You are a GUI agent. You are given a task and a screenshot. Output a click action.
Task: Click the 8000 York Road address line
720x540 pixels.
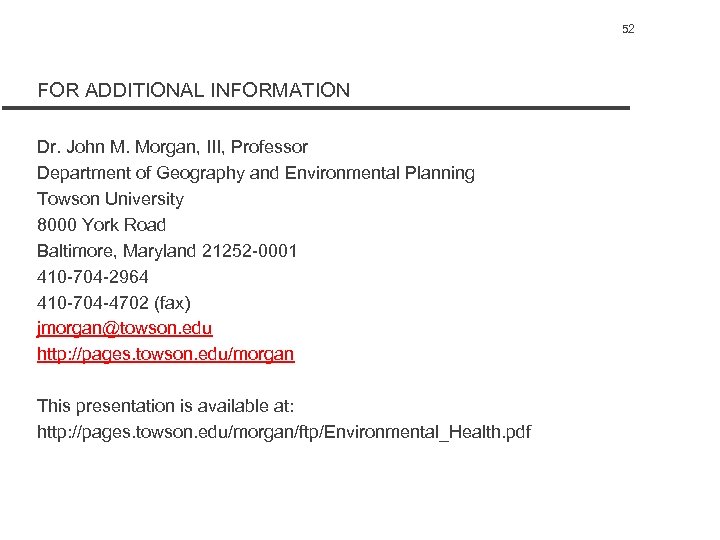point(101,225)
